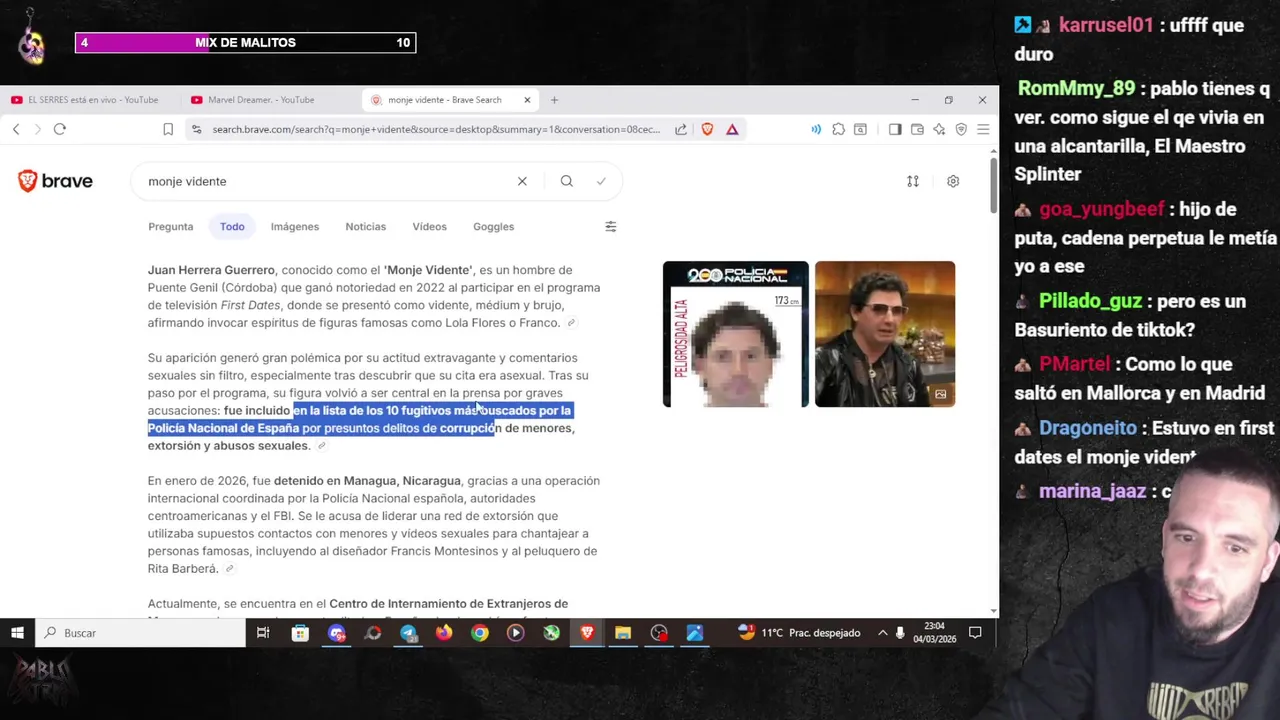1280x720 pixels.
Task: Open Discord from the taskbar
Action: point(336,633)
